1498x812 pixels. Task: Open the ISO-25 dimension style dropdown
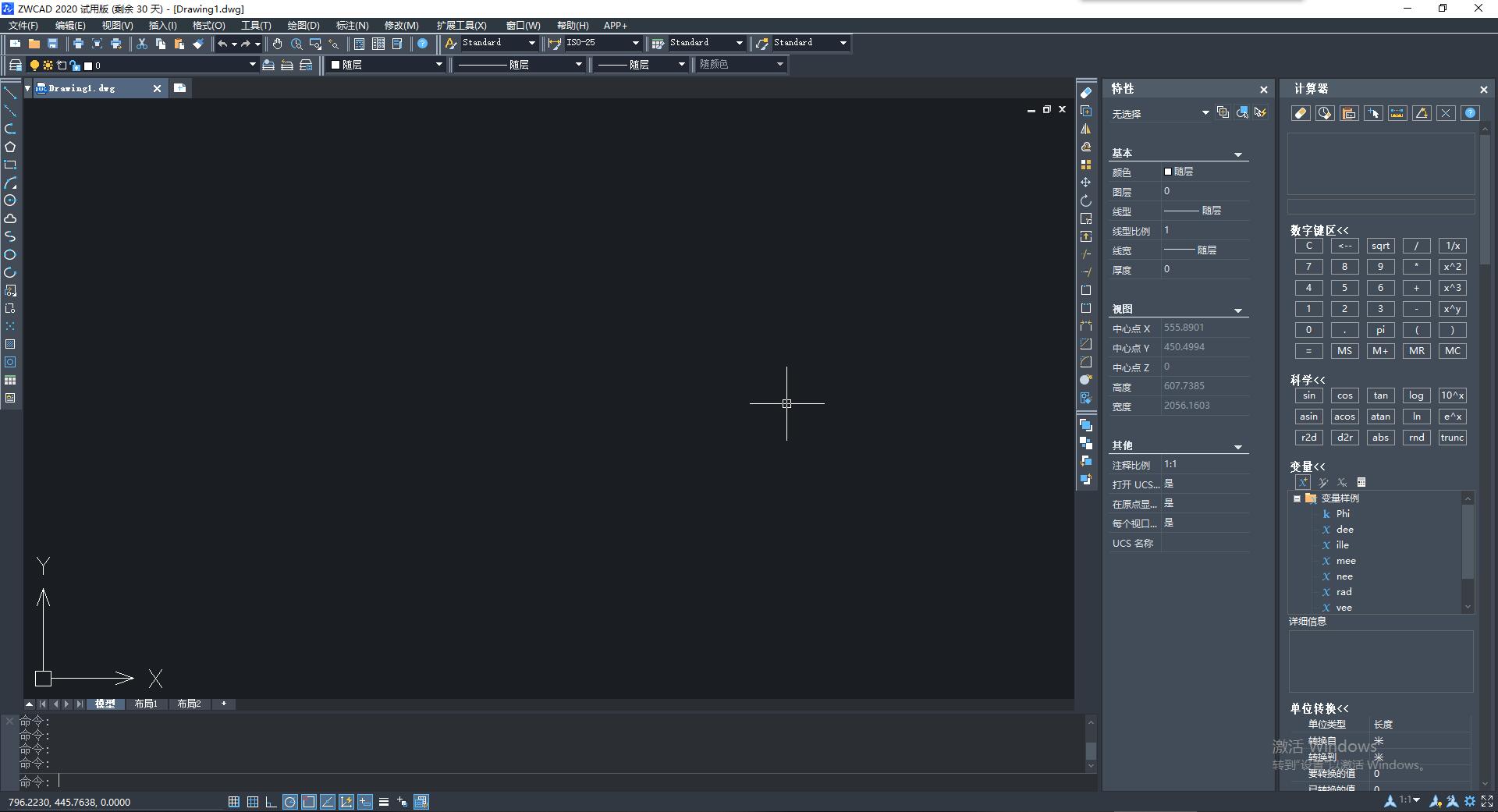[x=635, y=43]
